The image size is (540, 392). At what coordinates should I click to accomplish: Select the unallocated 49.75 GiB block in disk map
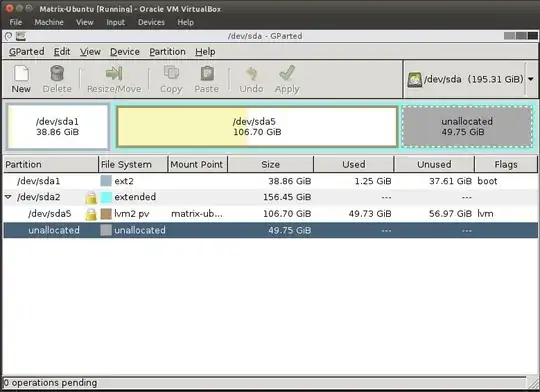coord(467,127)
